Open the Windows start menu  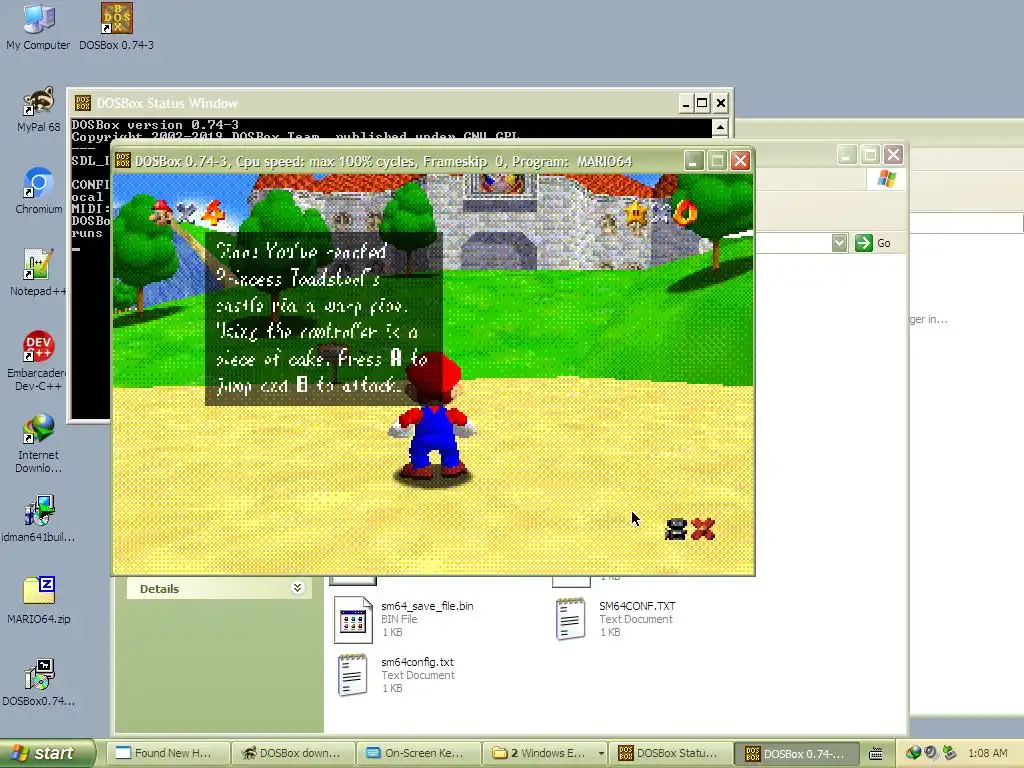47,753
